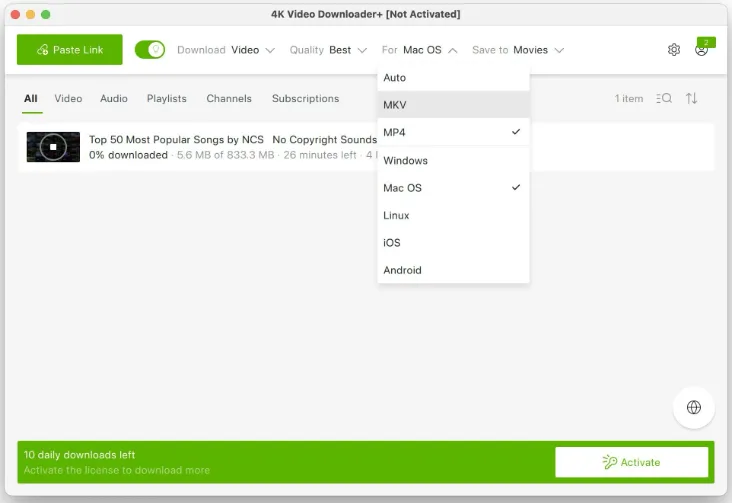Click the Paste Link button
732x503 pixels.
(70, 50)
